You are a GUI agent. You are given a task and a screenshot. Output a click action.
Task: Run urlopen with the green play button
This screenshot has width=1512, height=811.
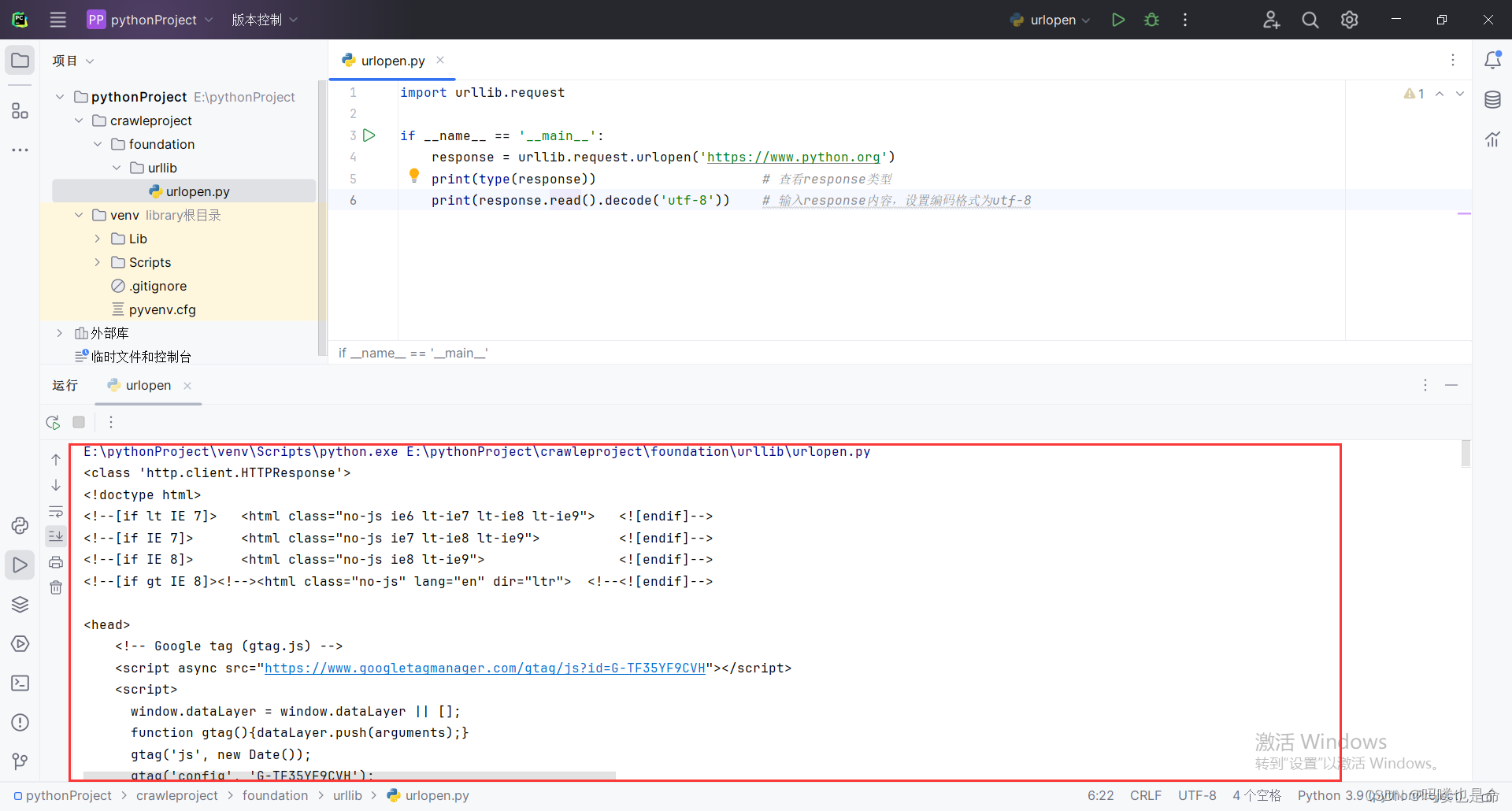(1118, 20)
